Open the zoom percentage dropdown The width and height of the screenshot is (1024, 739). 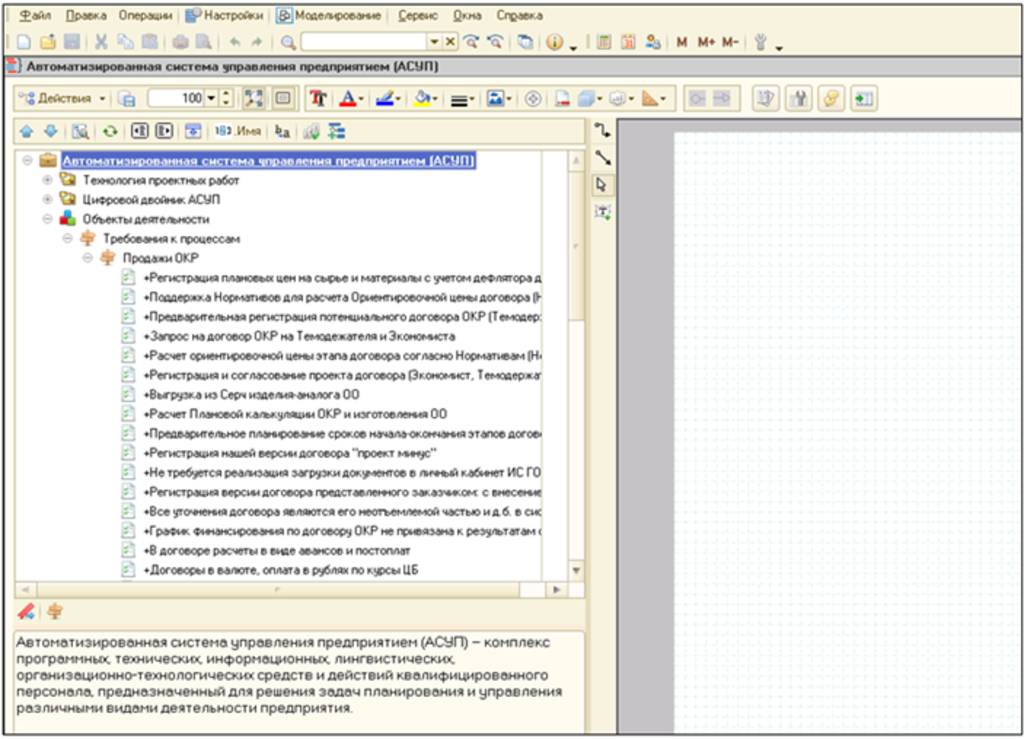(211, 98)
